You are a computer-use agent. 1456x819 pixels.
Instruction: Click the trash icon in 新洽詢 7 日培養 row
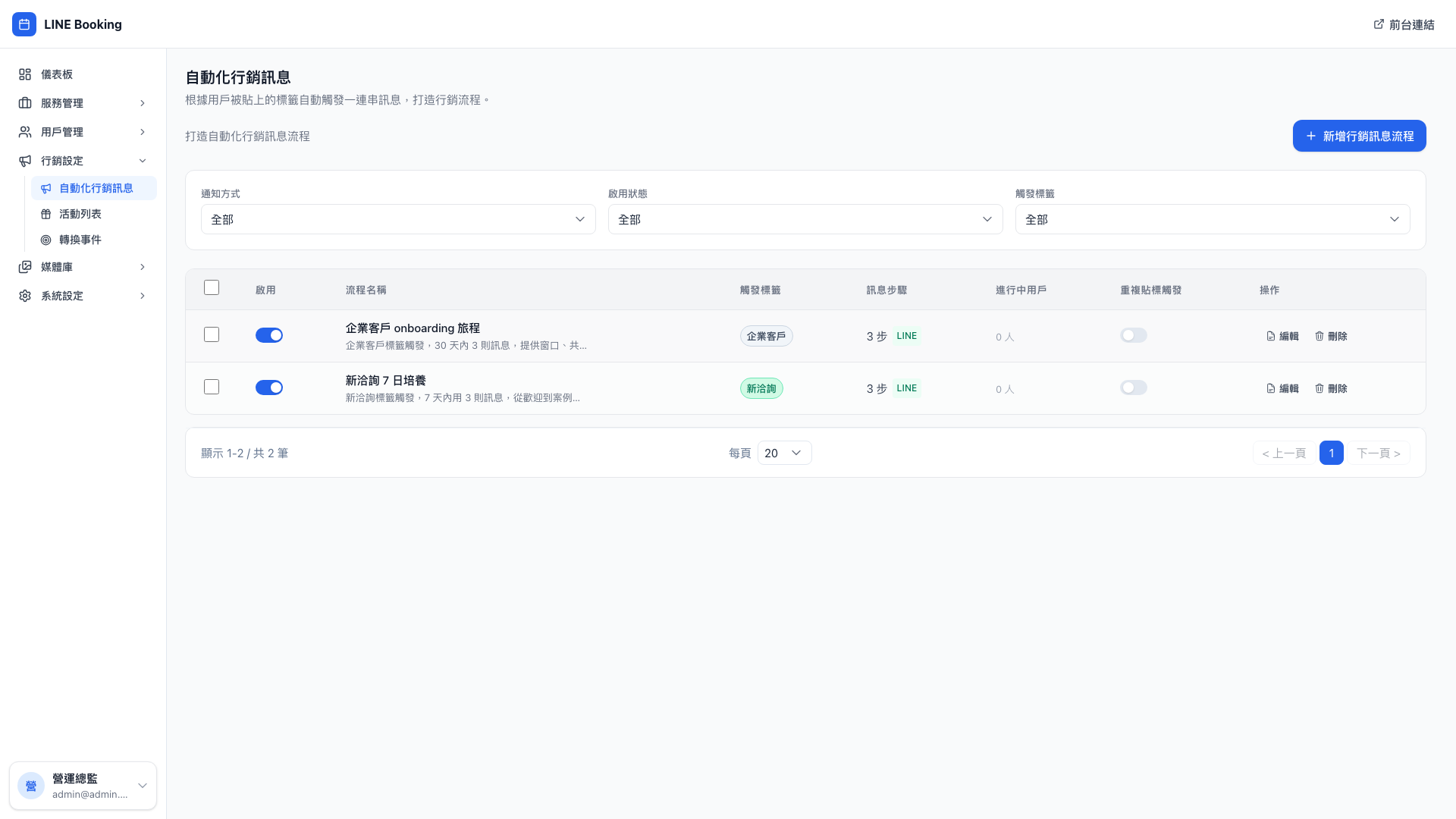(x=1319, y=388)
